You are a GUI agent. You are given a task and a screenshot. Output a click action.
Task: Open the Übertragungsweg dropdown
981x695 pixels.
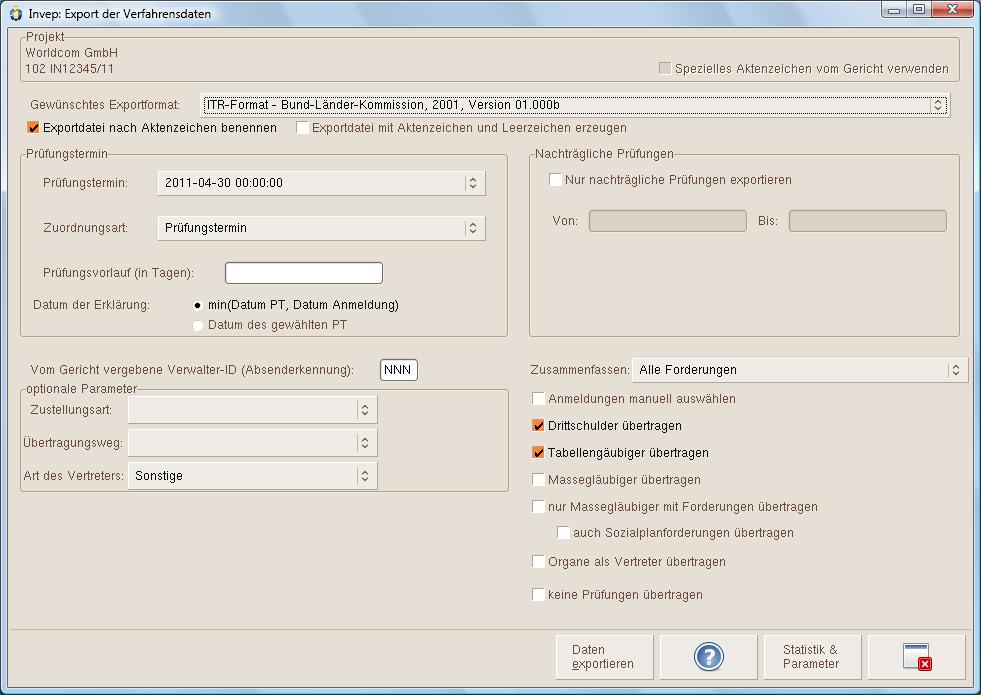pyautogui.click(x=253, y=443)
